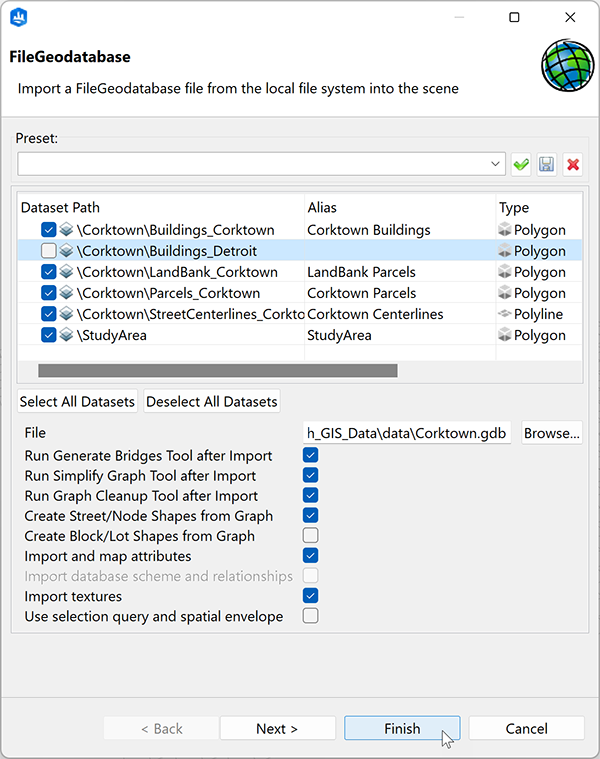Disable Run Graph Cleanup Tool after Import
This screenshot has width=600, height=759.
(311, 495)
